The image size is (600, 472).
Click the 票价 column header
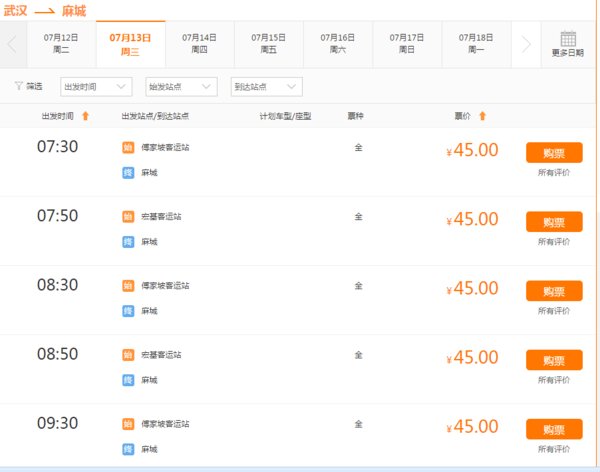coord(462,116)
